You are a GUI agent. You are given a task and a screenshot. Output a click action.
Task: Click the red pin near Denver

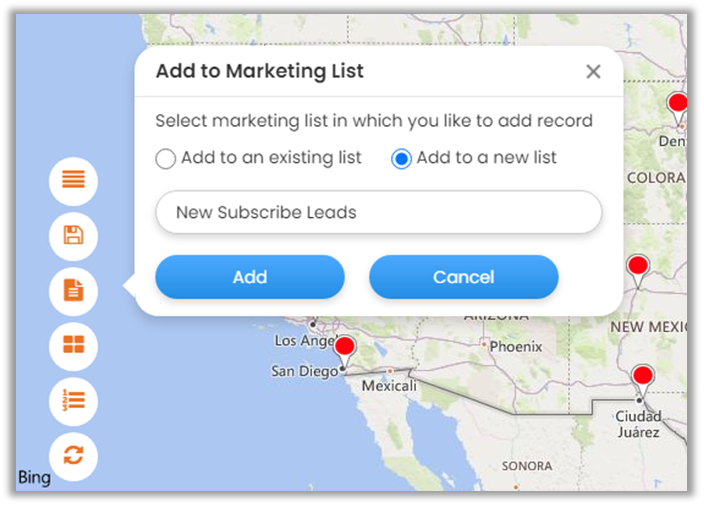(679, 105)
